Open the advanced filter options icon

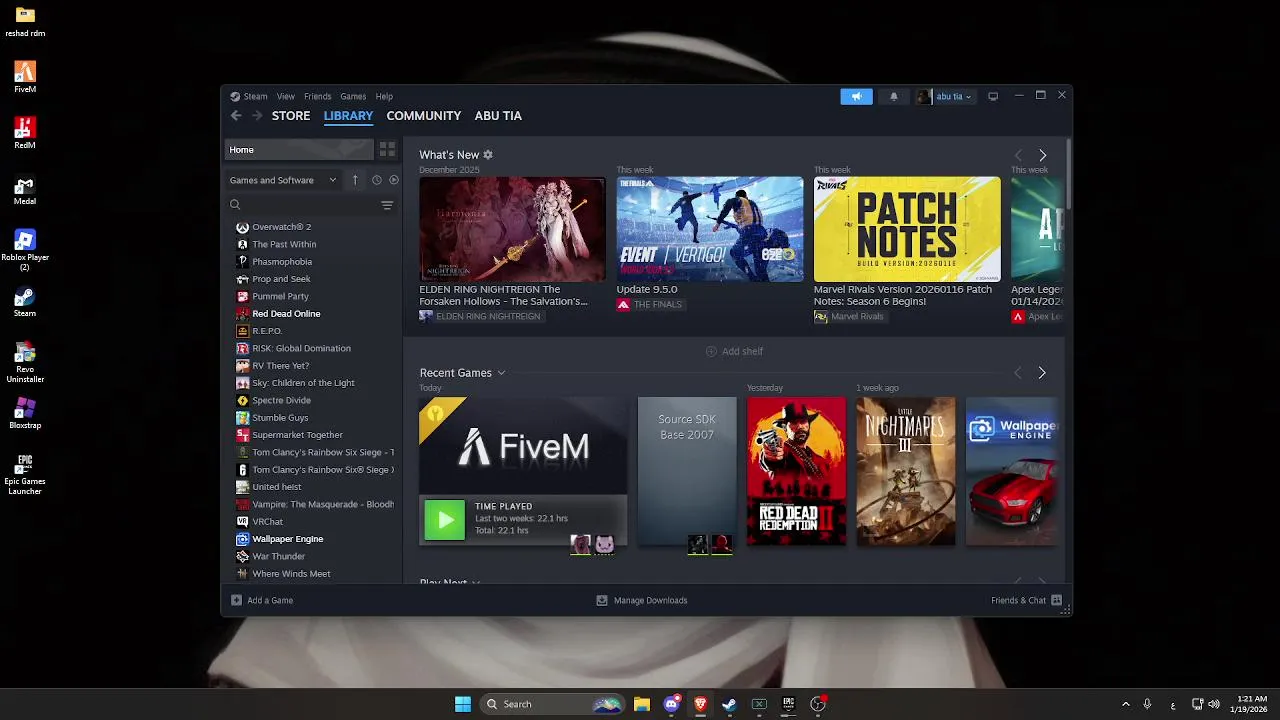pyautogui.click(x=387, y=205)
